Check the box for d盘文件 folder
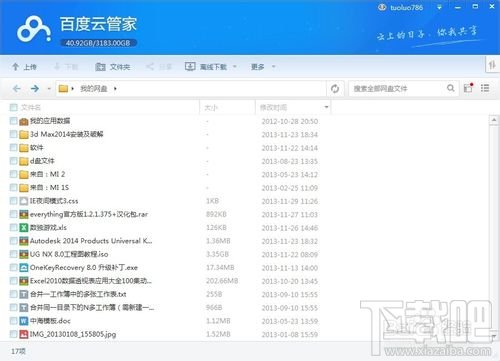This screenshot has height=361, width=500. 14,161
